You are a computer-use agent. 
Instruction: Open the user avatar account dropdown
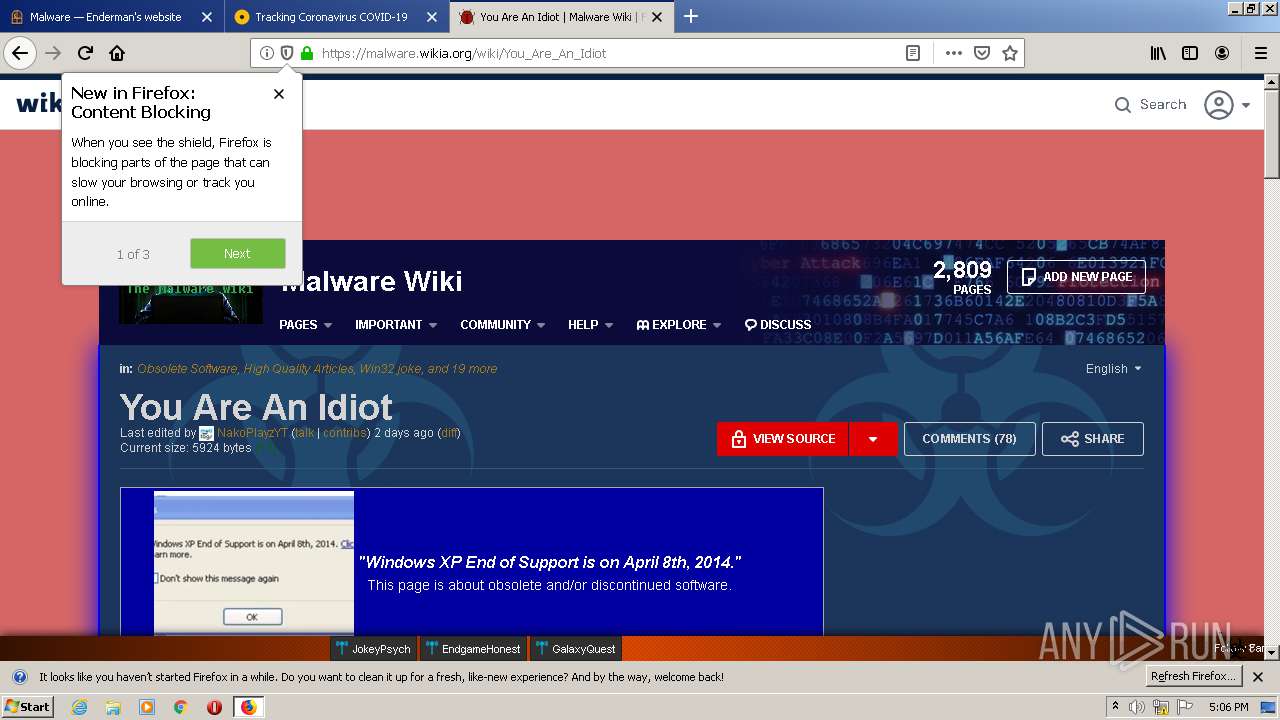coord(1228,105)
